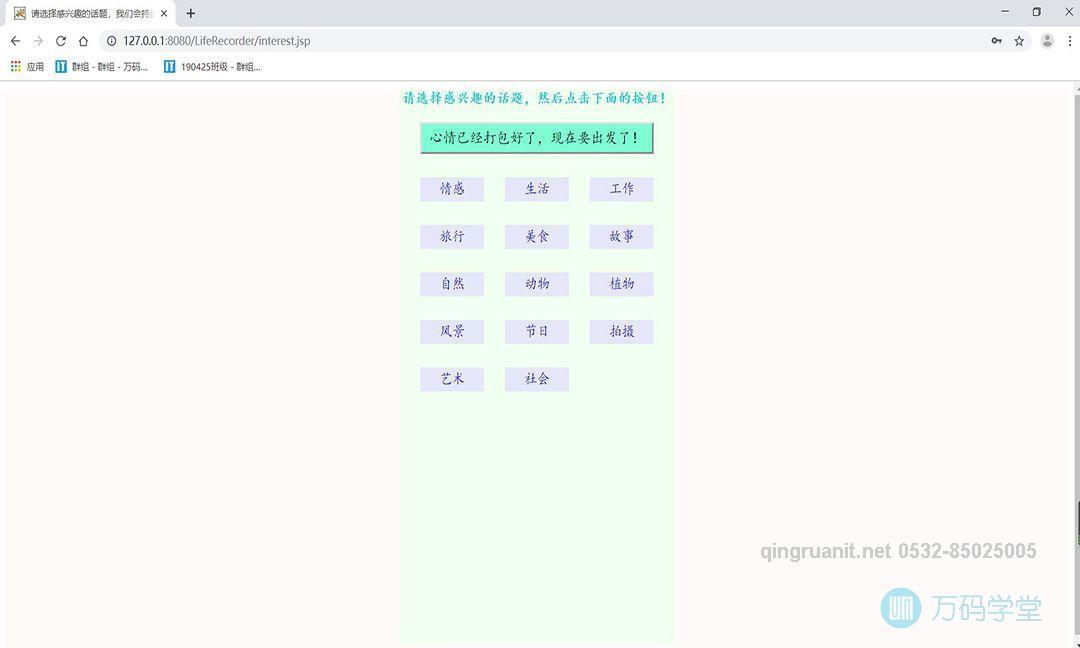Open a new browser tab
Image resolution: width=1080 pixels, height=648 pixels.
click(190, 13)
